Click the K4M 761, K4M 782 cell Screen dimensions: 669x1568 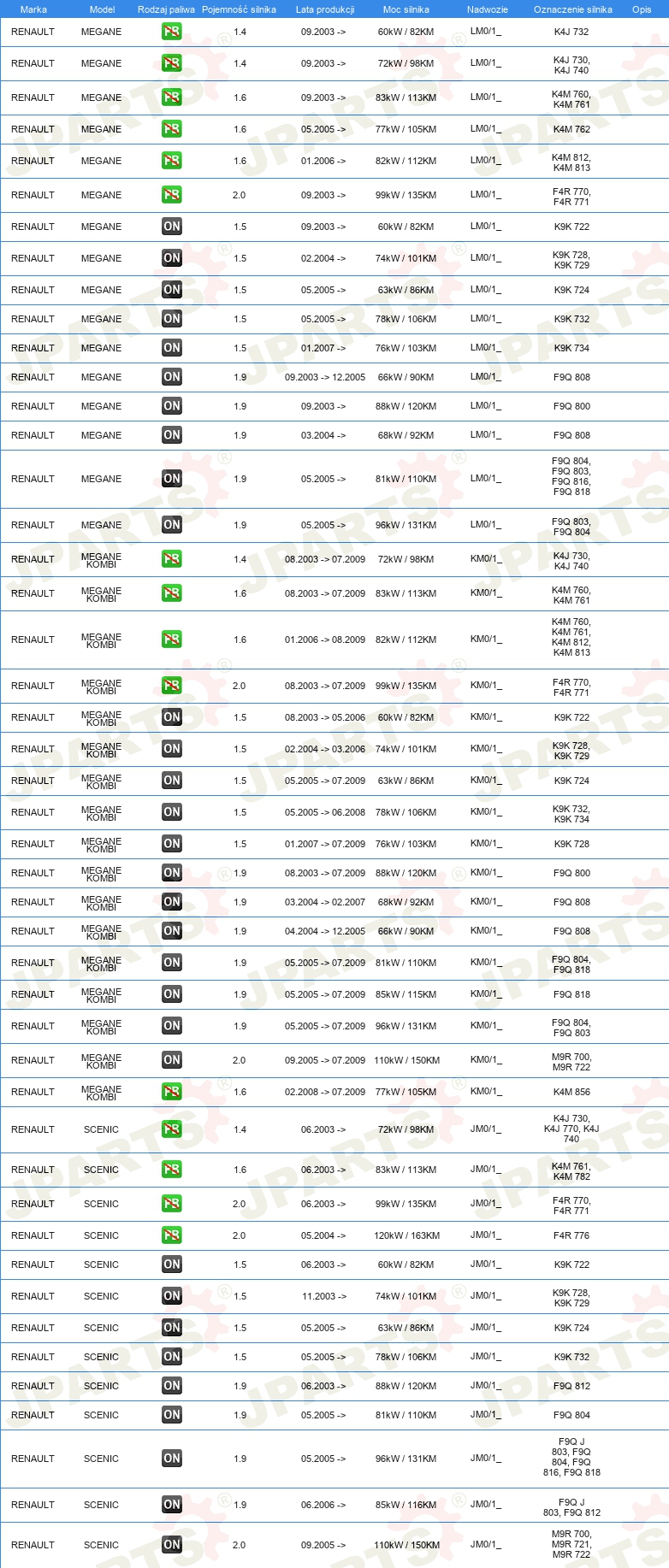tap(571, 1170)
